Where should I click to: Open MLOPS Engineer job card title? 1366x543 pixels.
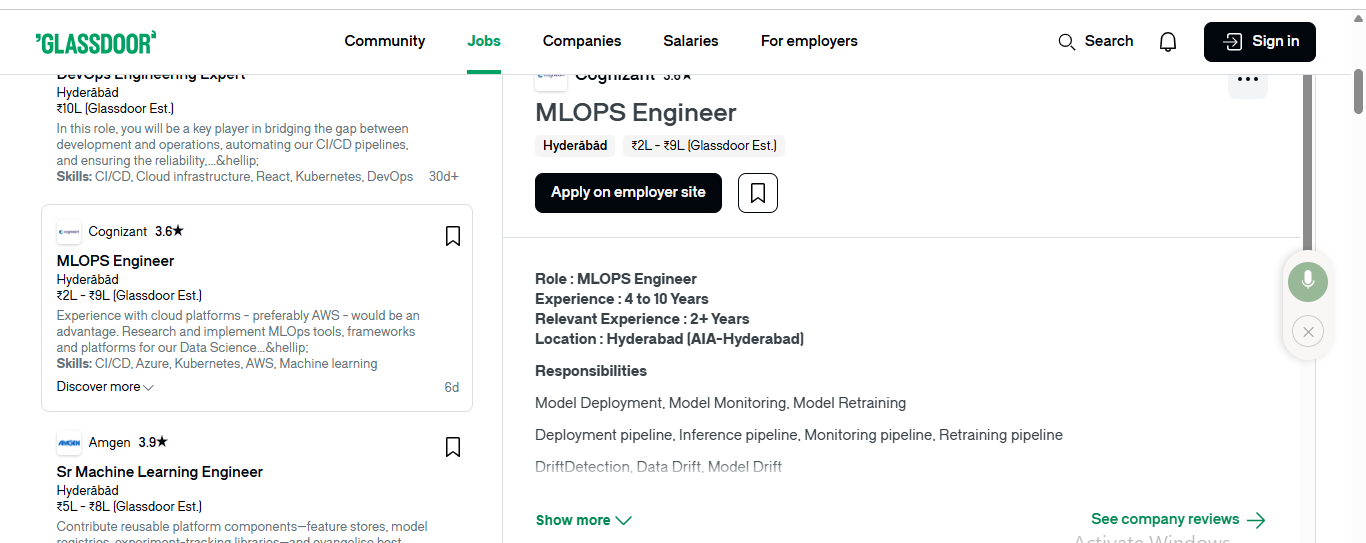(x=116, y=261)
